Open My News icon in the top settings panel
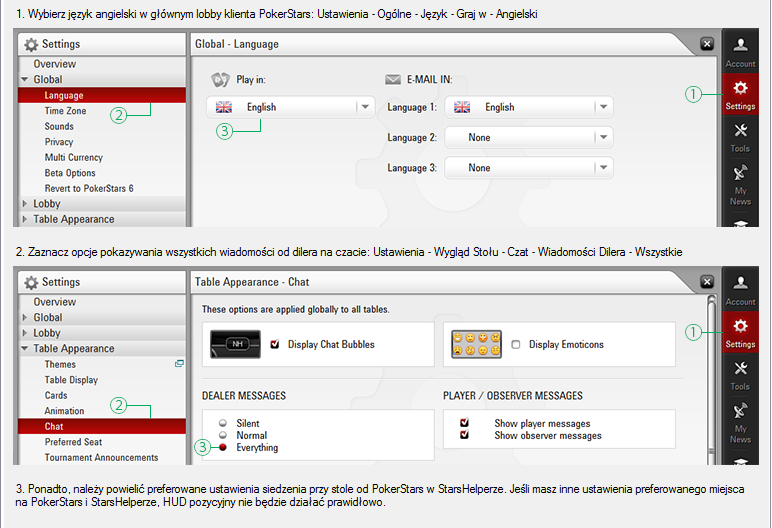Screen dimensions: 772x528 (740, 184)
